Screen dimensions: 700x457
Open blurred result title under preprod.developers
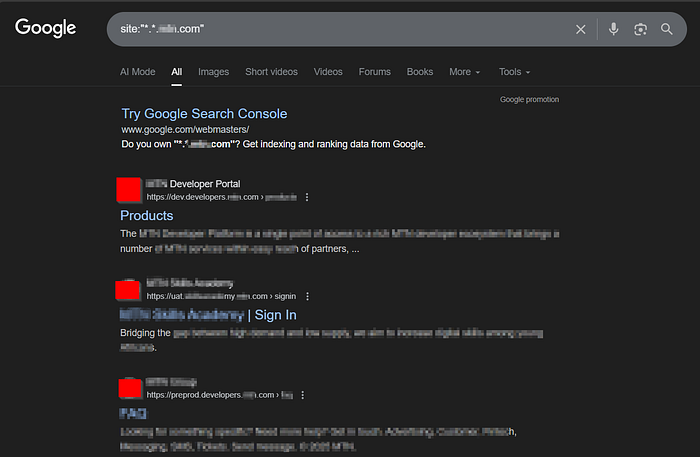133,414
